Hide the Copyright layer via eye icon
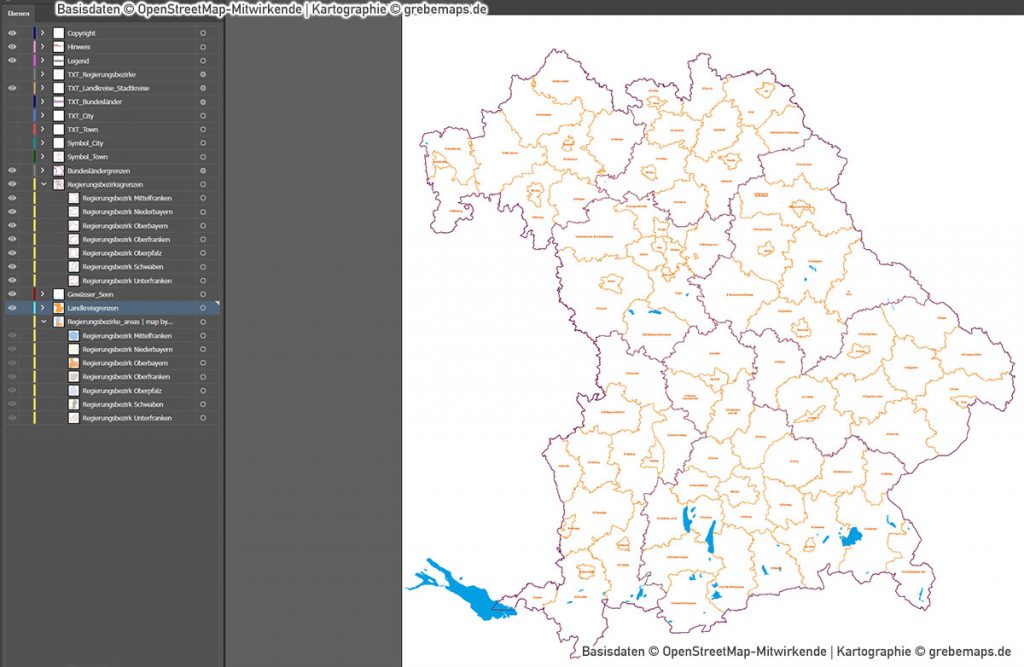 [x=12, y=33]
